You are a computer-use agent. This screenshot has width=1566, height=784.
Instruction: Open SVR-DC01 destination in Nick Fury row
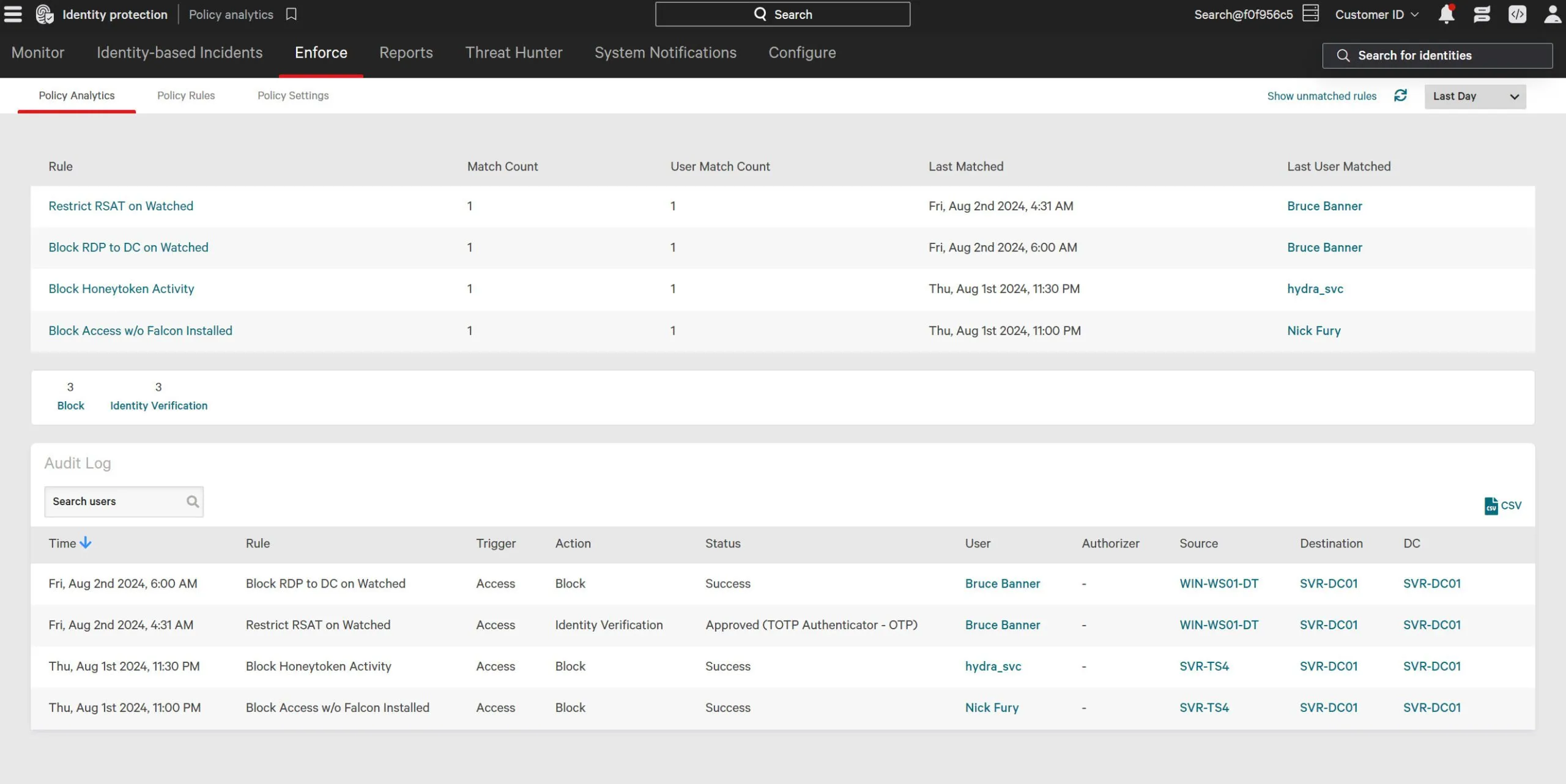click(x=1328, y=708)
